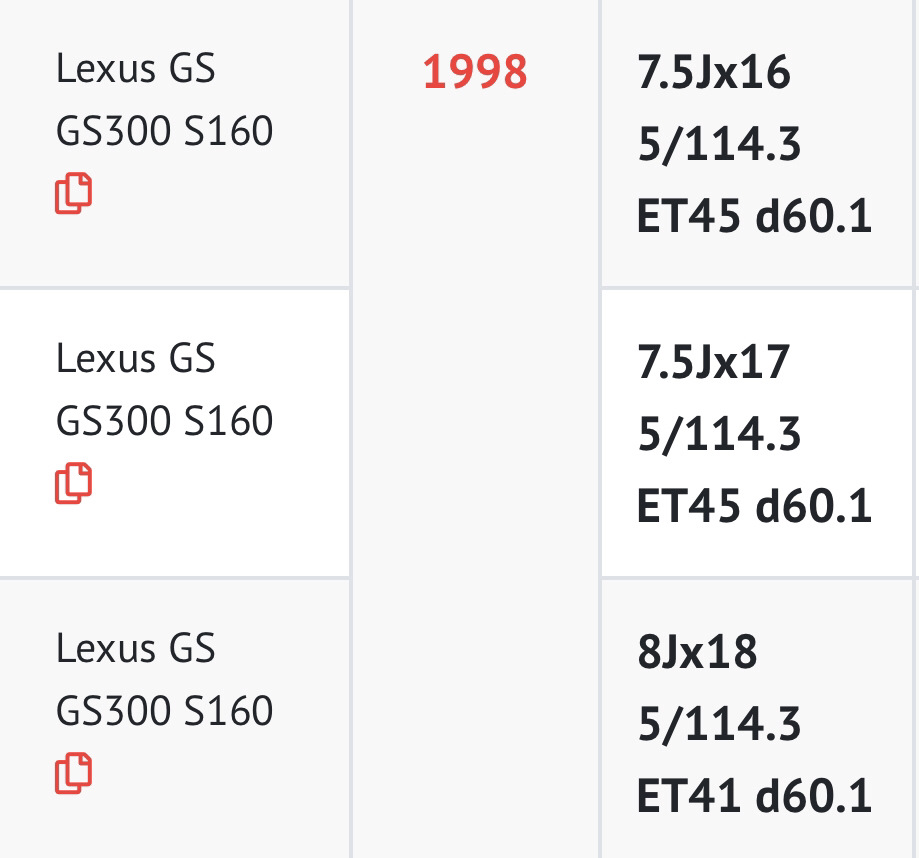Select GS300 S160 in the 7.5Jx17 row

pos(165,420)
